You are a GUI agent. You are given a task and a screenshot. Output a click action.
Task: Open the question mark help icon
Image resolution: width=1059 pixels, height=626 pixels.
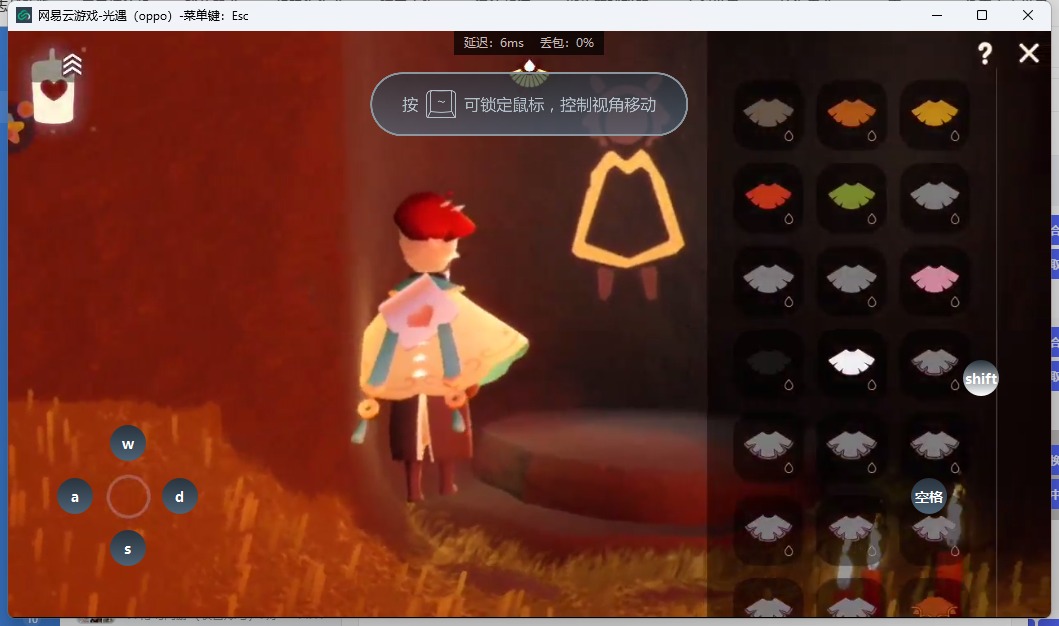[985, 54]
